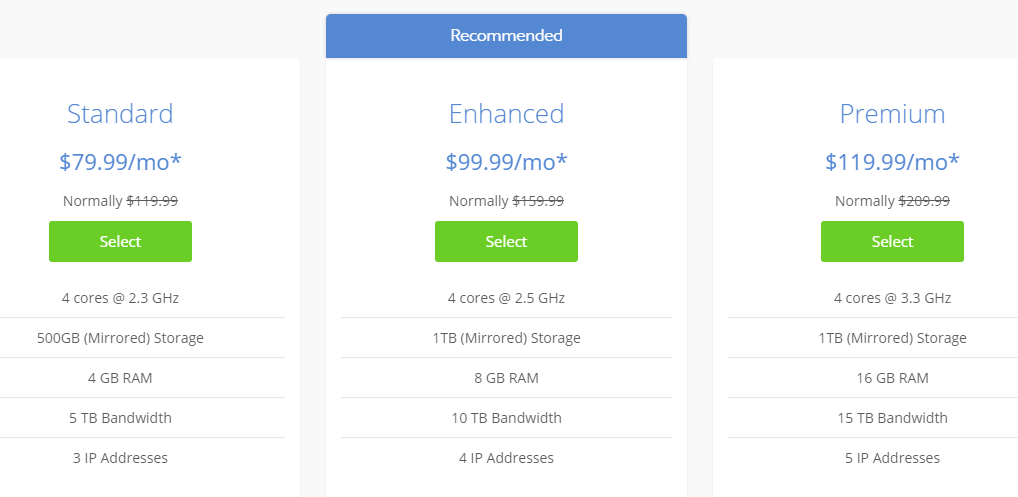Click 500GB (Mirrored) Storage row
Image resolution: width=1018 pixels, height=497 pixels.
pos(120,338)
